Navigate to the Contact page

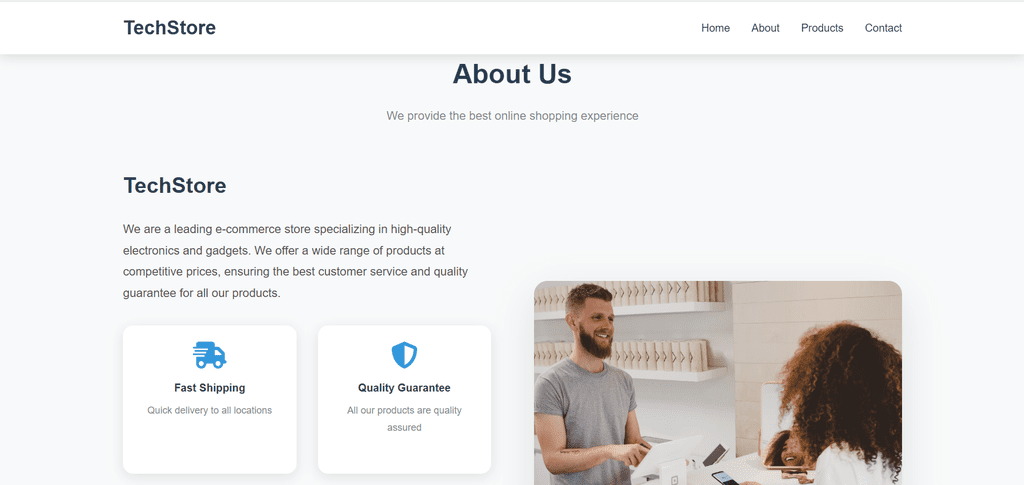click(883, 28)
